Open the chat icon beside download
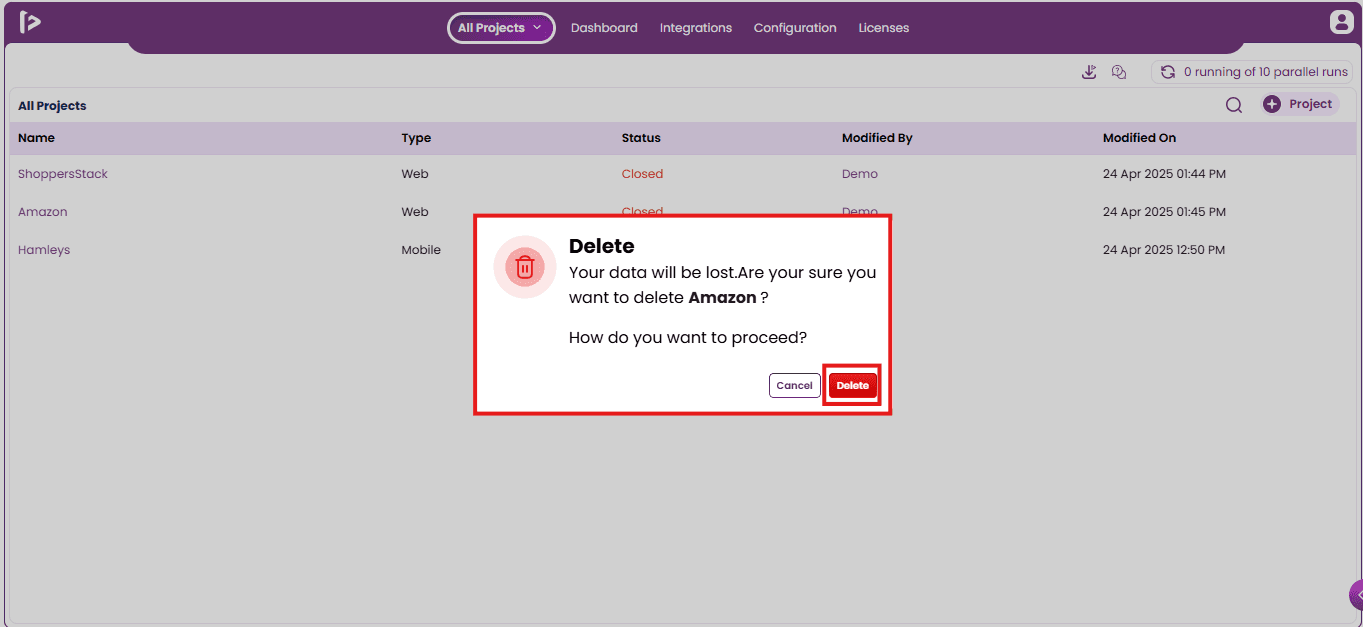Viewport: 1363px width, 627px height. [1119, 72]
